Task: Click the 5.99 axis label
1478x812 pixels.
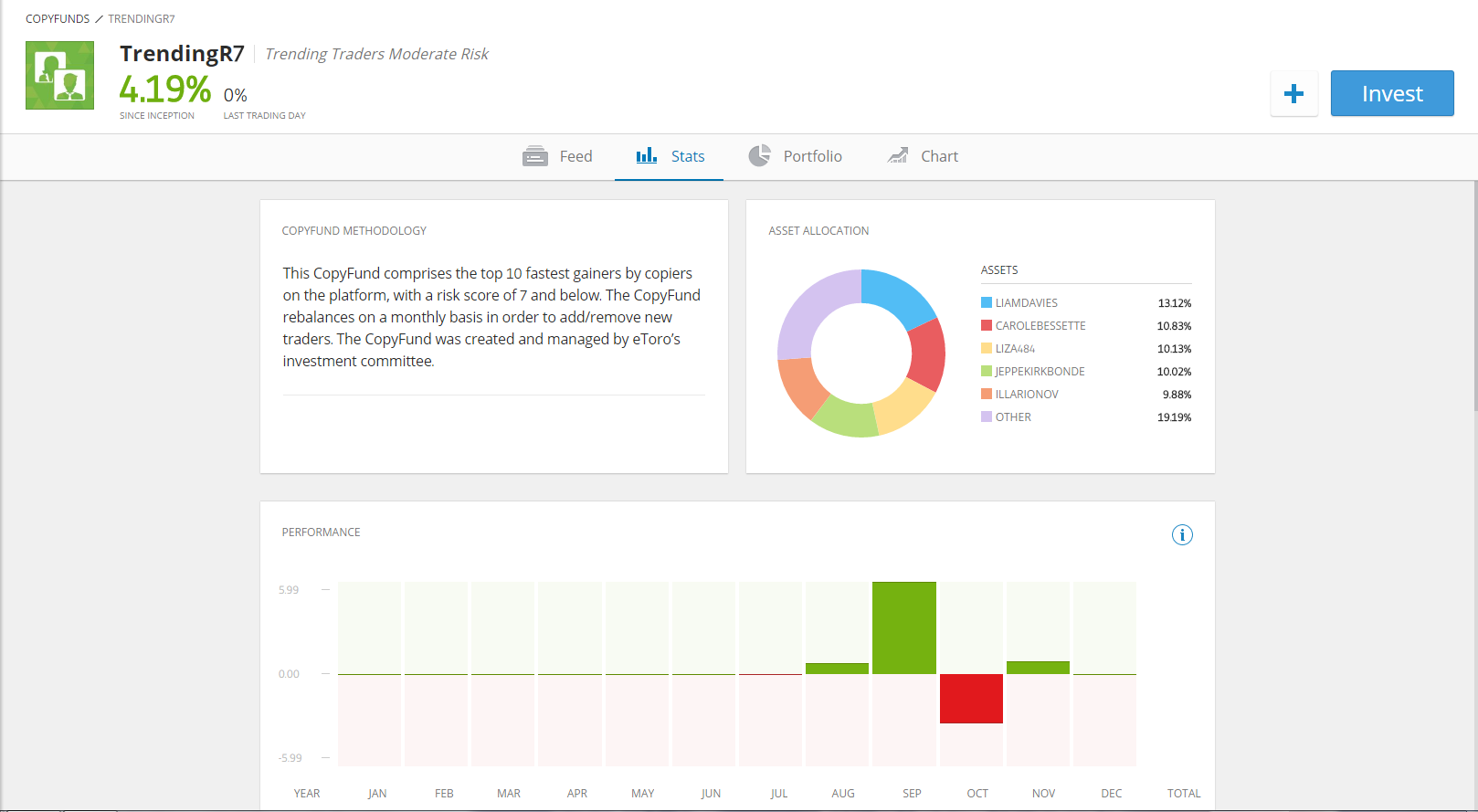Action: (289, 590)
